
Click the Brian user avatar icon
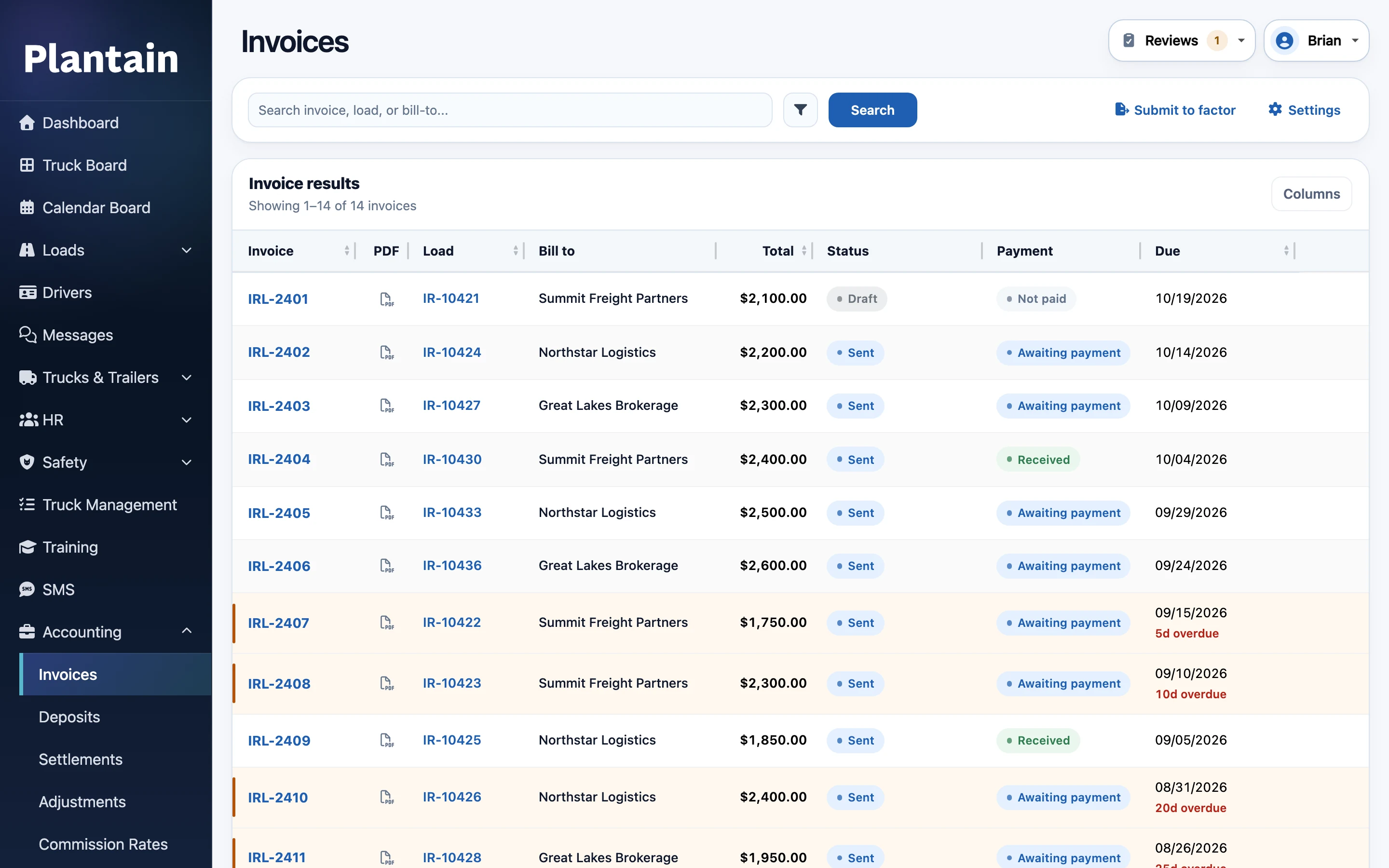point(1284,41)
